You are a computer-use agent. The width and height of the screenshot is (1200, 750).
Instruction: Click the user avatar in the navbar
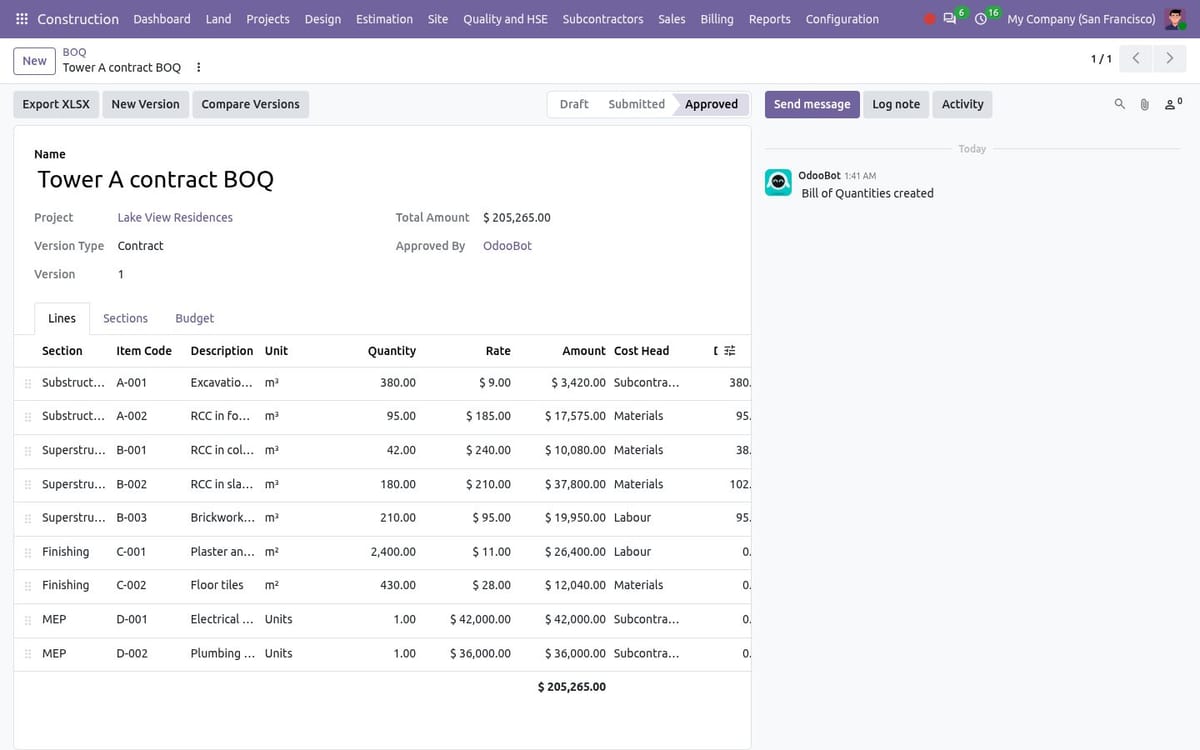pos(1176,19)
